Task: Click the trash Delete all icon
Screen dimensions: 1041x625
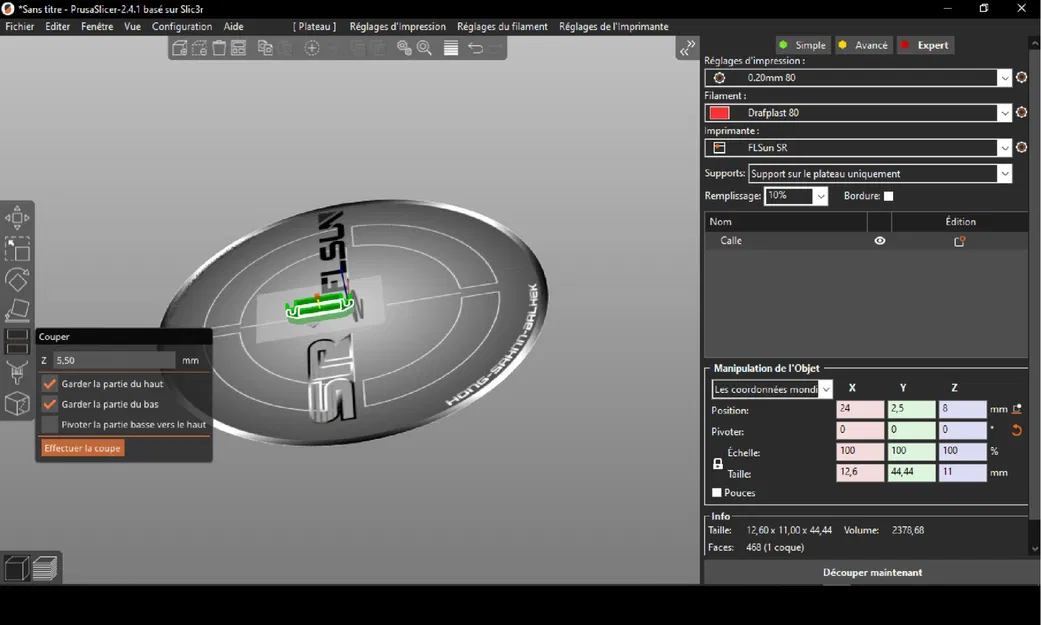Action: click(219, 48)
